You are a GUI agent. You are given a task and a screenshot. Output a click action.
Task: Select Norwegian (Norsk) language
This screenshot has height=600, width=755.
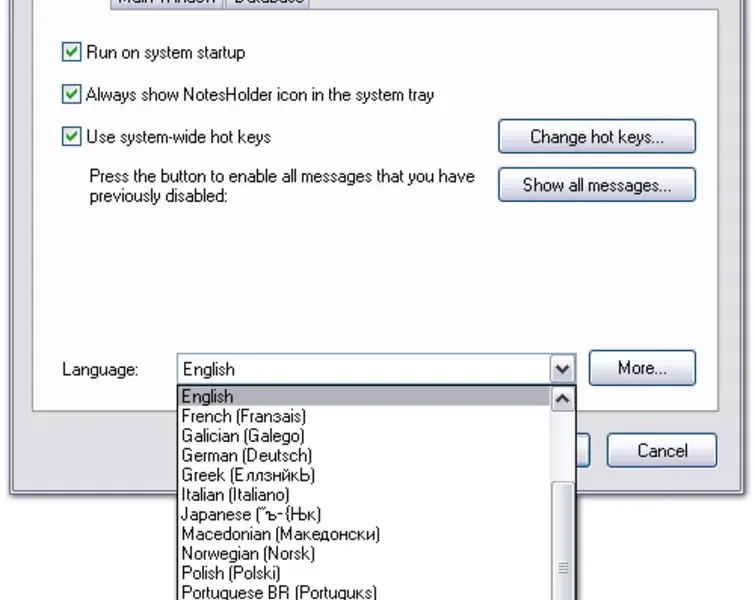point(364,554)
